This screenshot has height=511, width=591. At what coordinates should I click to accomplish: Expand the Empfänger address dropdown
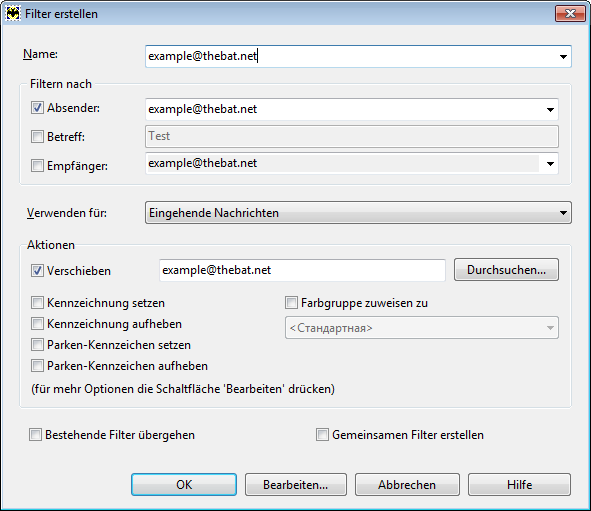(550, 164)
